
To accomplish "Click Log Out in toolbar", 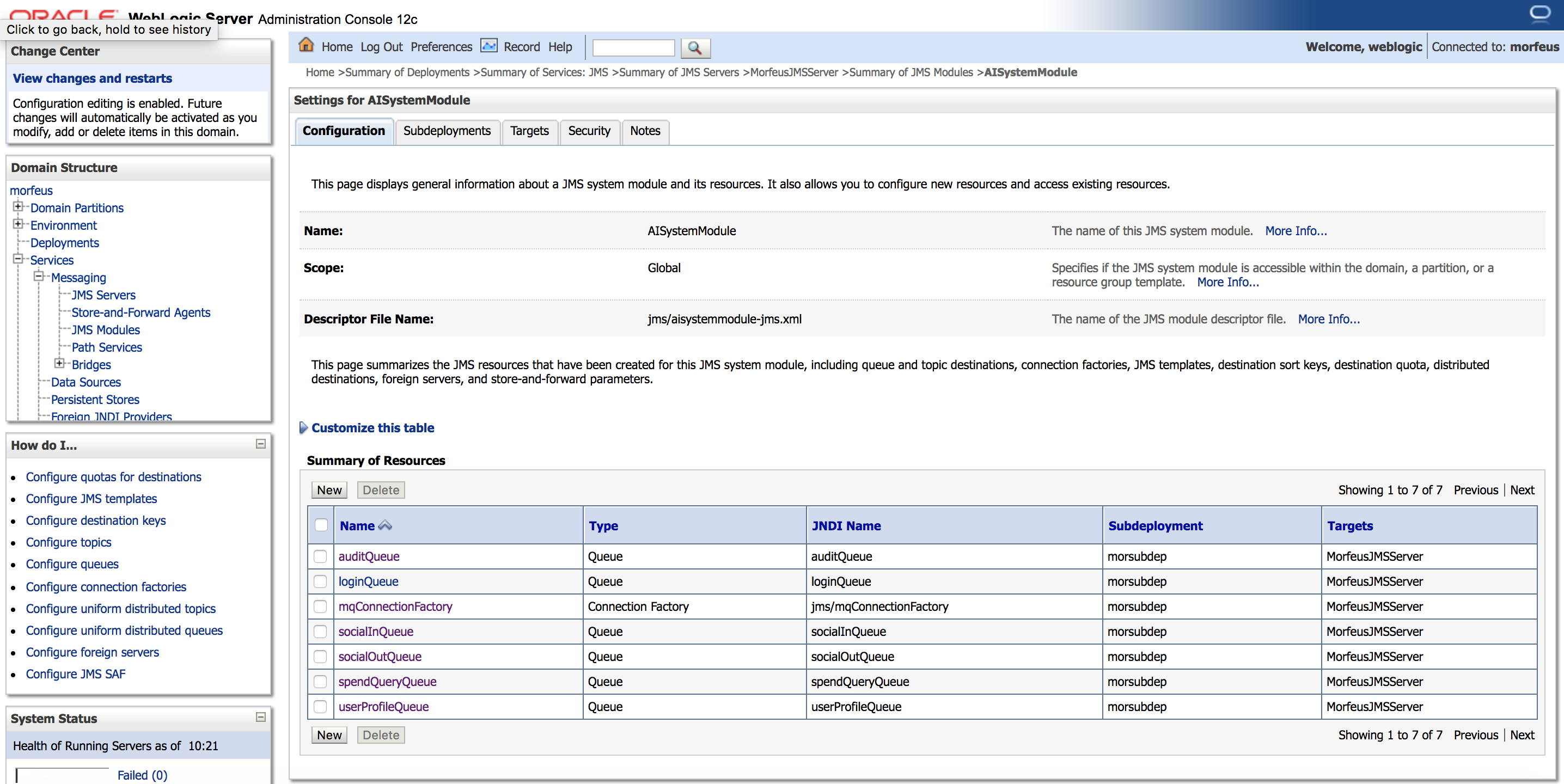I will [x=381, y=47].
